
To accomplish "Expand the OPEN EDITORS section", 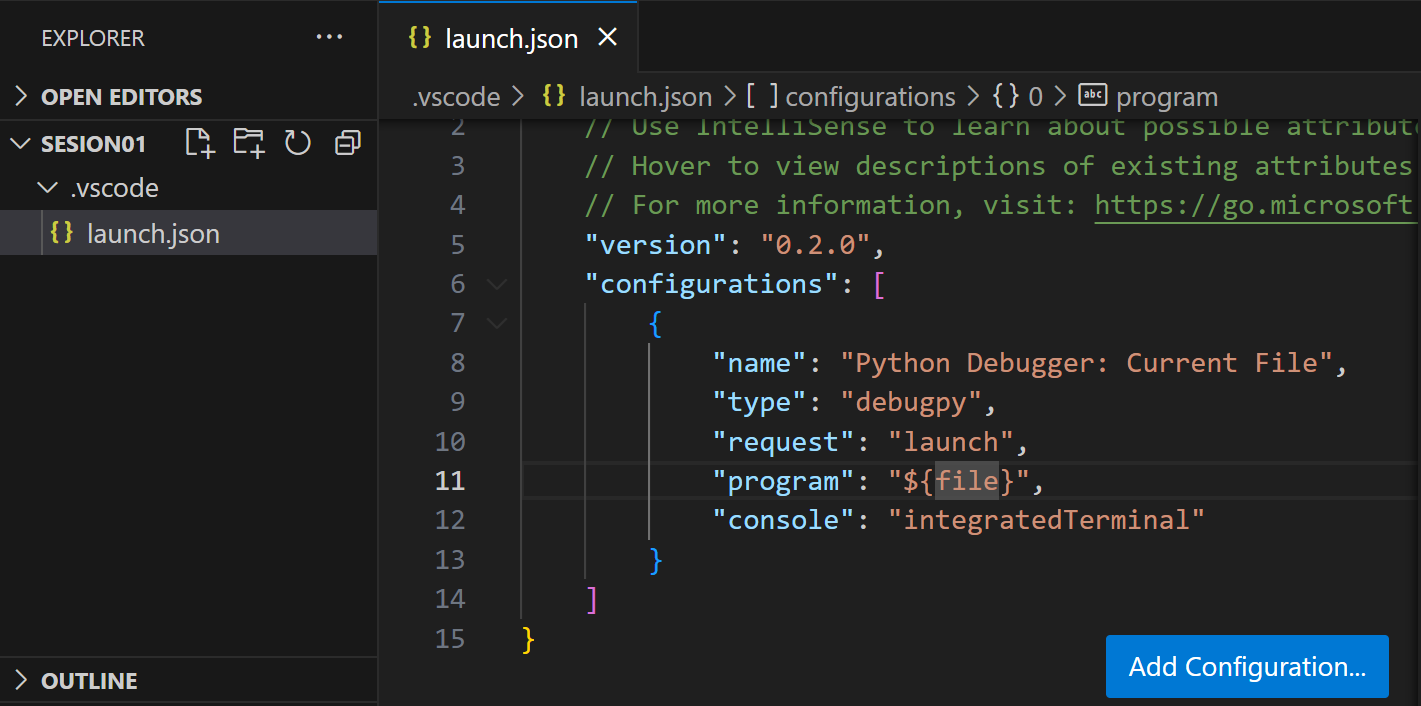I will [x=20, y=97].
